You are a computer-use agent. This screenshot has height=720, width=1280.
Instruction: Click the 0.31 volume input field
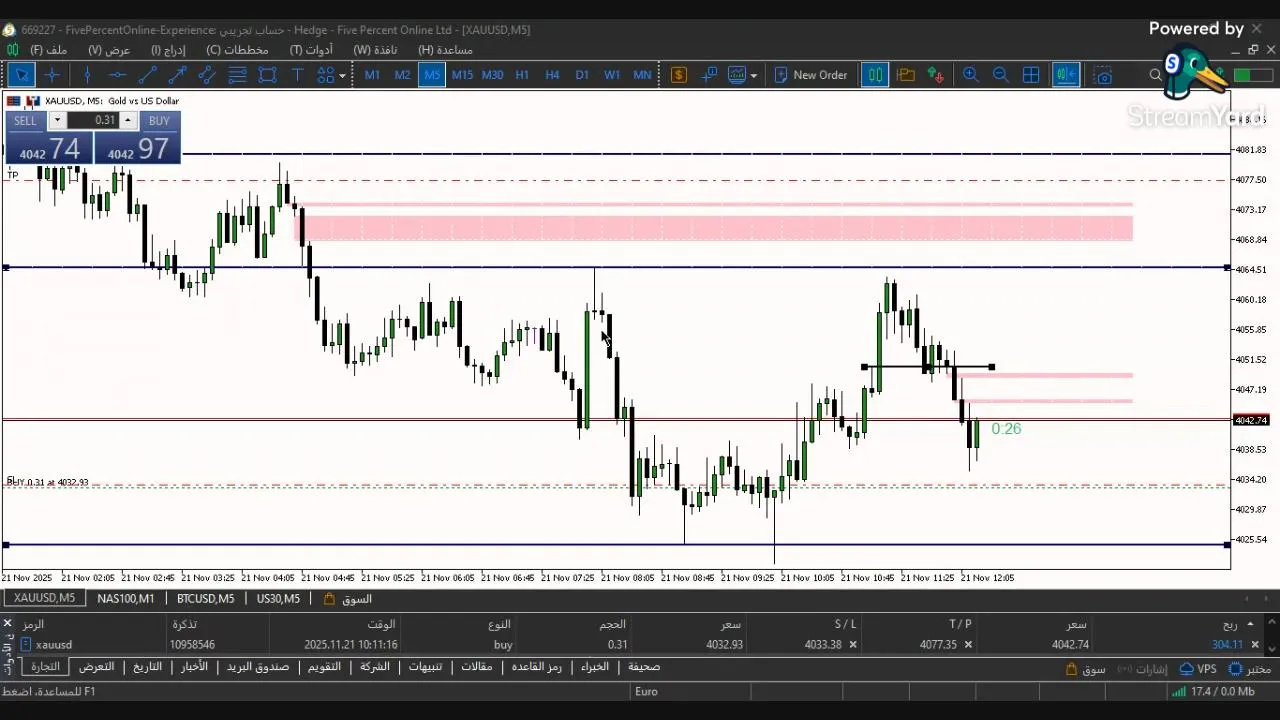[93, 121]
